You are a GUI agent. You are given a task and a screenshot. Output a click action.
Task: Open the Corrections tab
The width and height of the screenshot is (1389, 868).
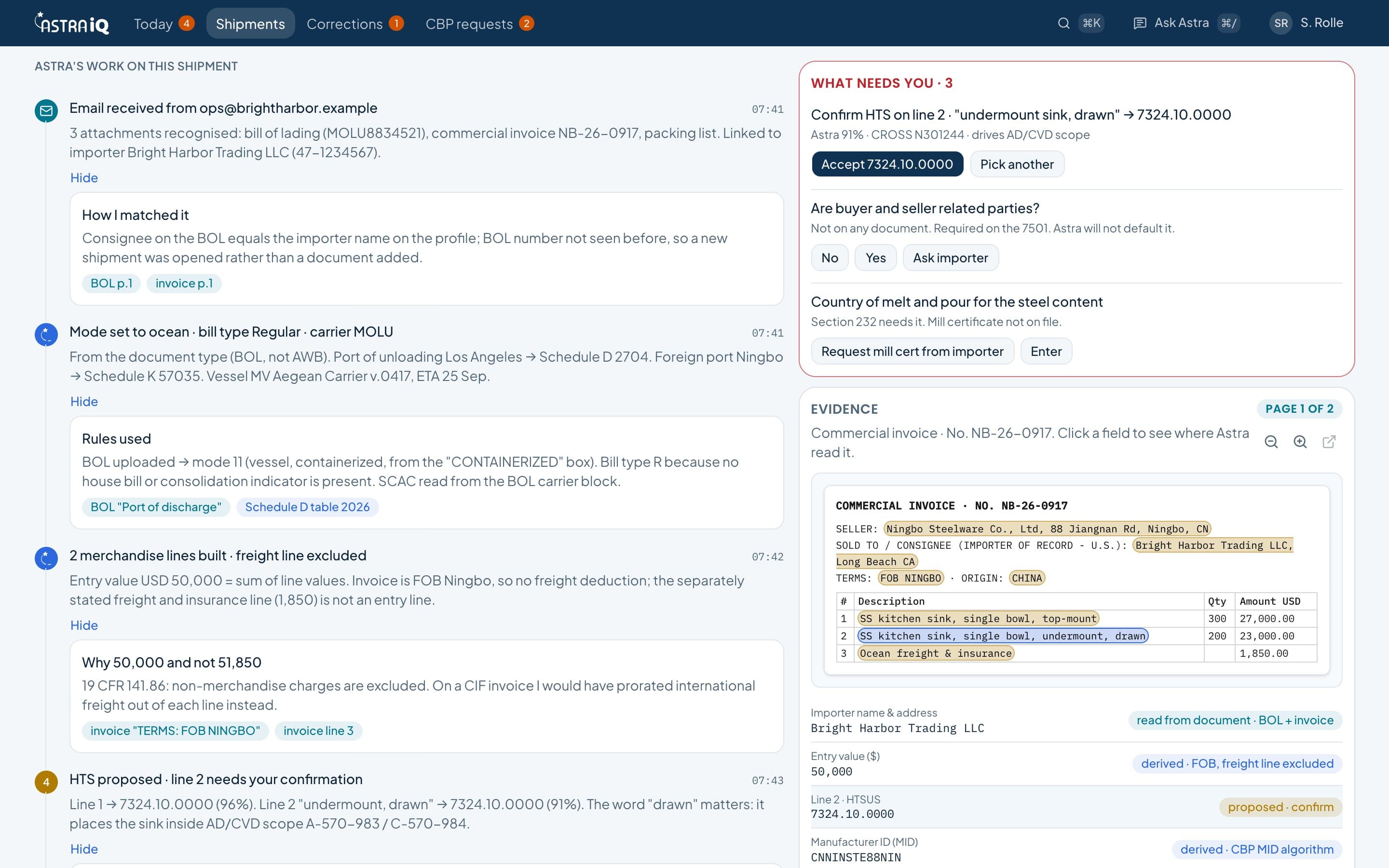355,24
